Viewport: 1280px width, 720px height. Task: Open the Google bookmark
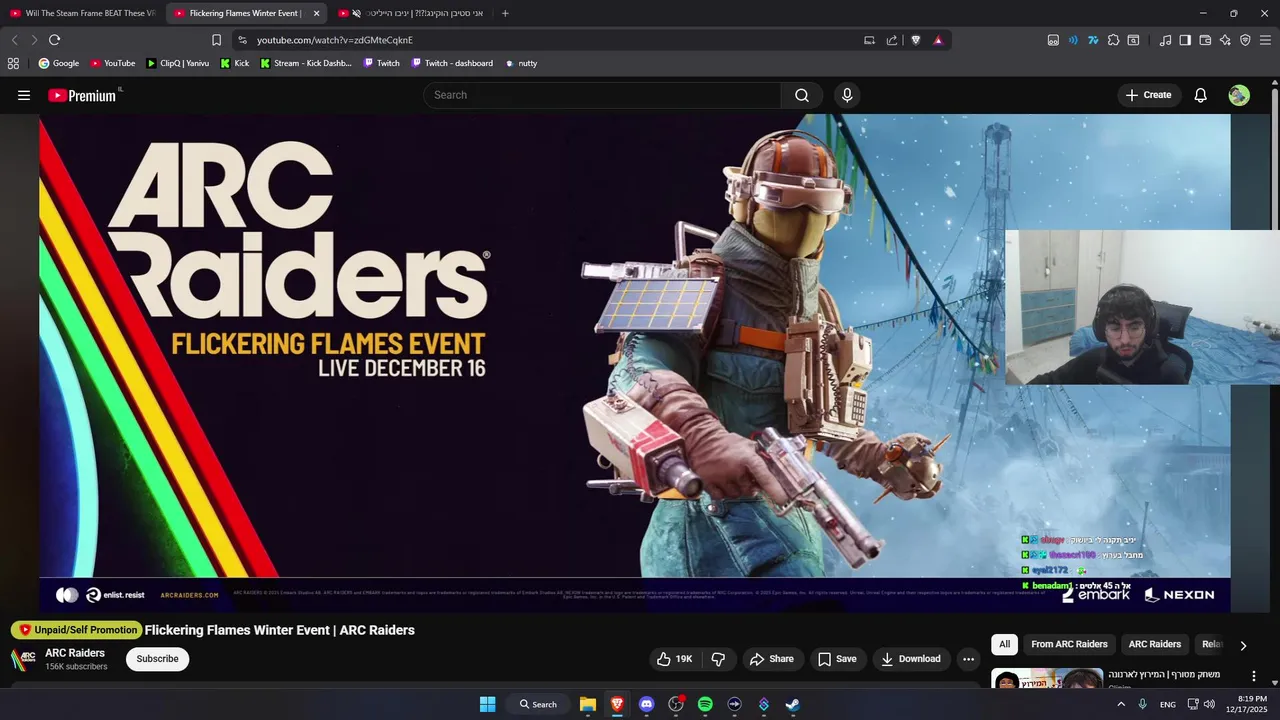(x=58, y=63)
